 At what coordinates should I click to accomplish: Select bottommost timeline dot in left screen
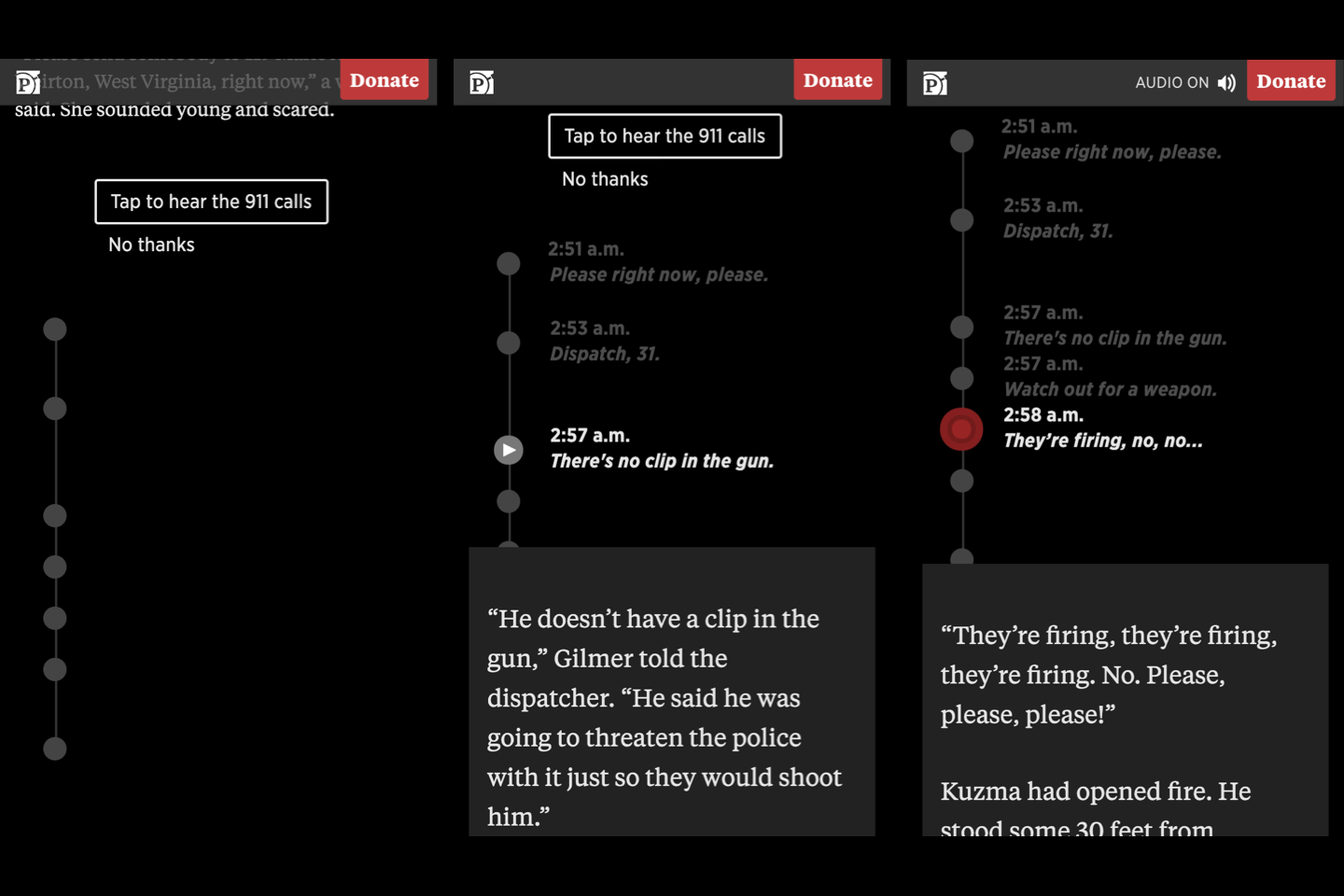point(55,749)
